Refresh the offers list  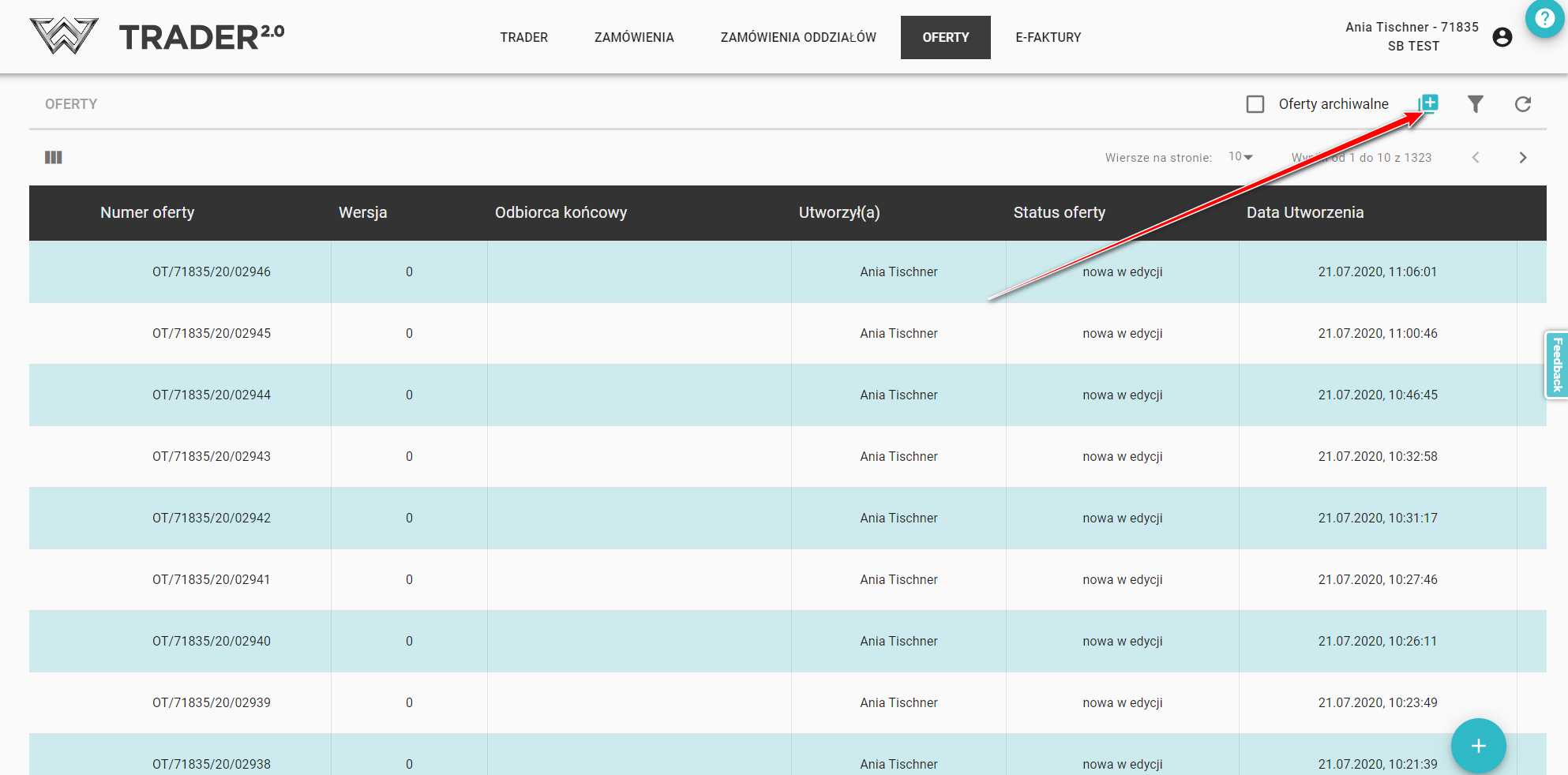point(1522,104)
